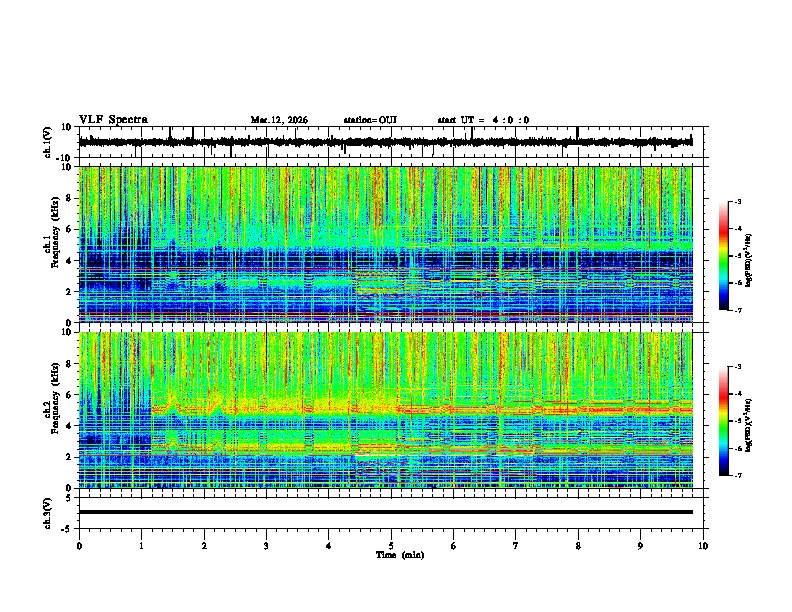Click the "2" kHz tick of ch.2 frequency axis
The height and width of the screenshot is (612, 792).
pos(70,457)
